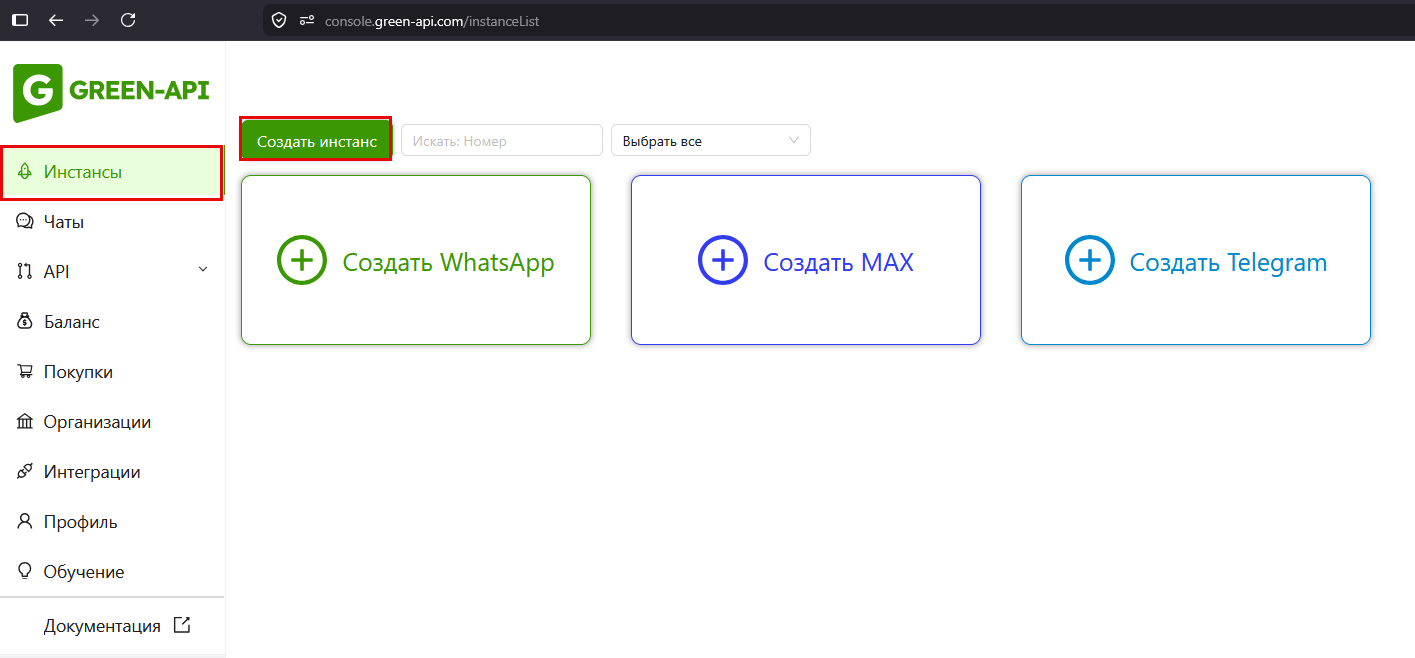Toggle the browser sidebar panel icon
The height and width of the screenshot is (658, 1415).
click(20, 20)
